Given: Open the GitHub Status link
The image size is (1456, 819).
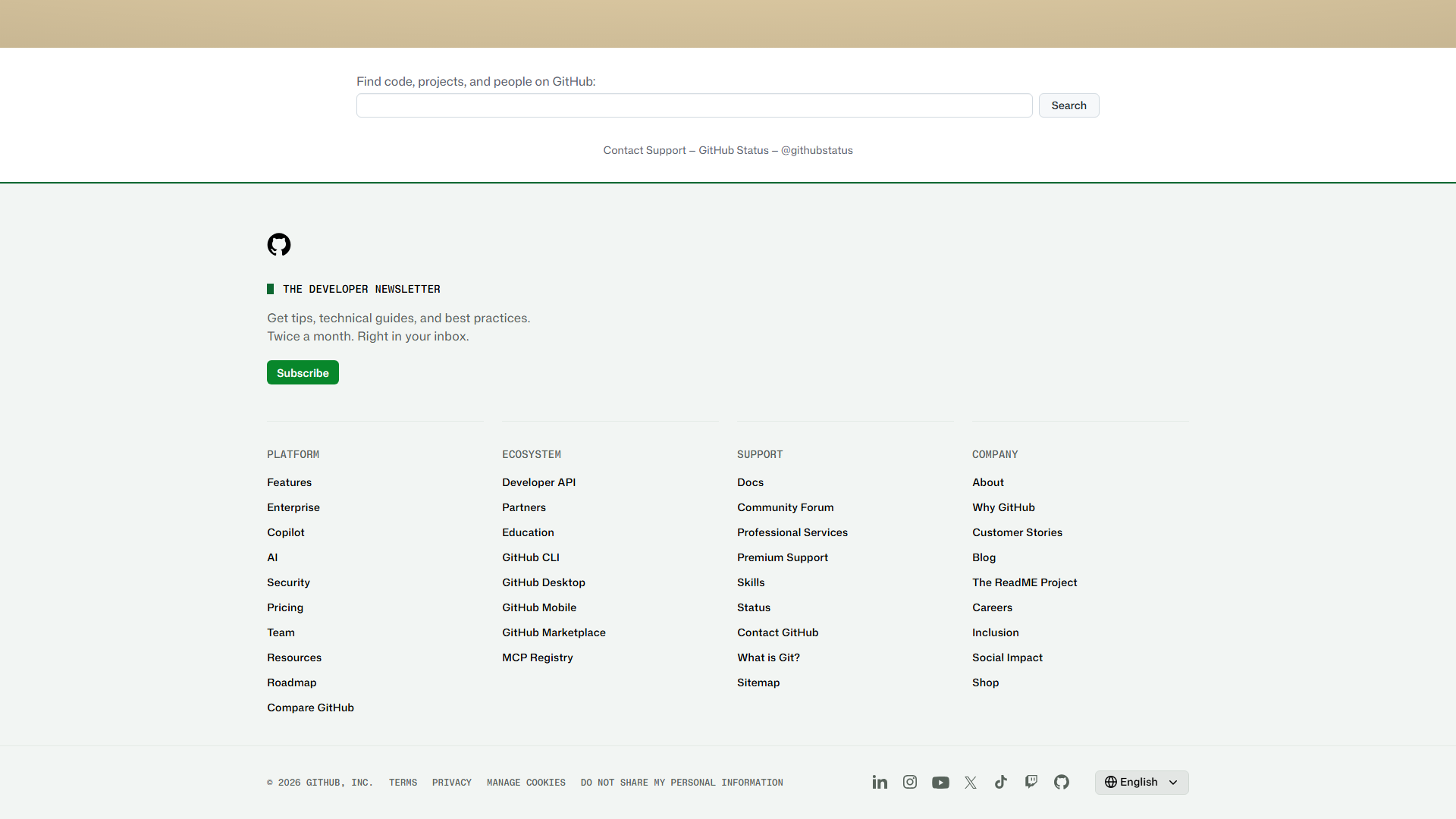Looking at the screenshot, I should pos(733,150).
